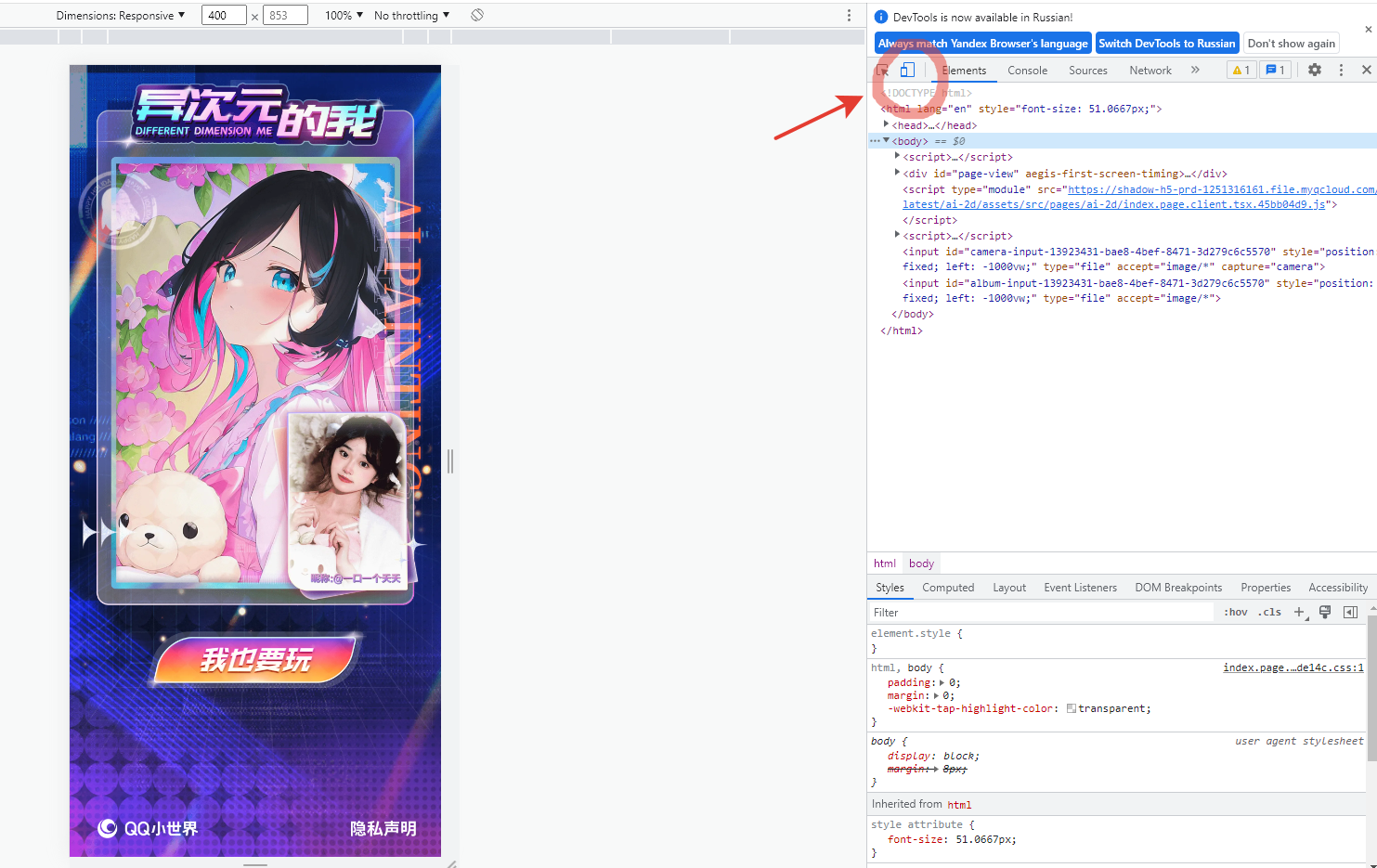Screen dimensions: 1377x868
Task: Select the Styles tab
Action: pos(890,587)
